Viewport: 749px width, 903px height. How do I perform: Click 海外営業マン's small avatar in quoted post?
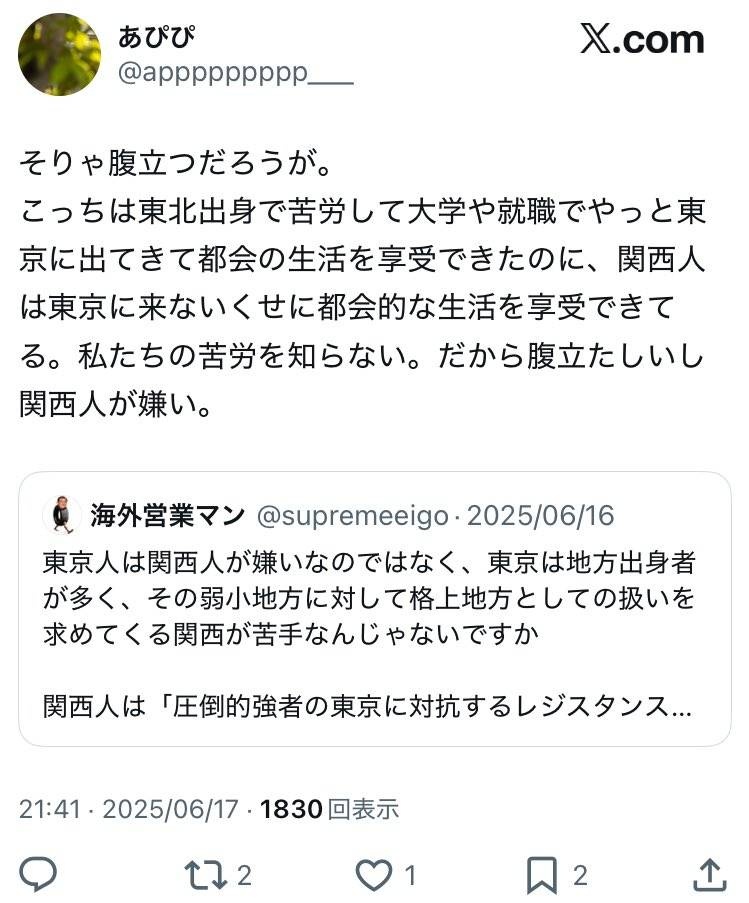pyautogui.click(x=62, y=515)
